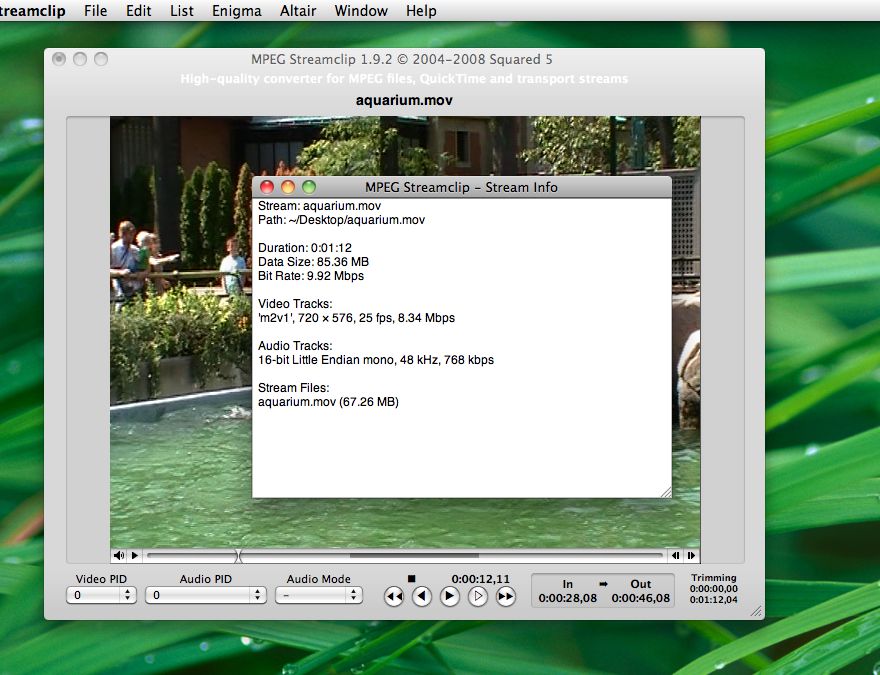Click the Streamclip application menu

pos(32,11)
